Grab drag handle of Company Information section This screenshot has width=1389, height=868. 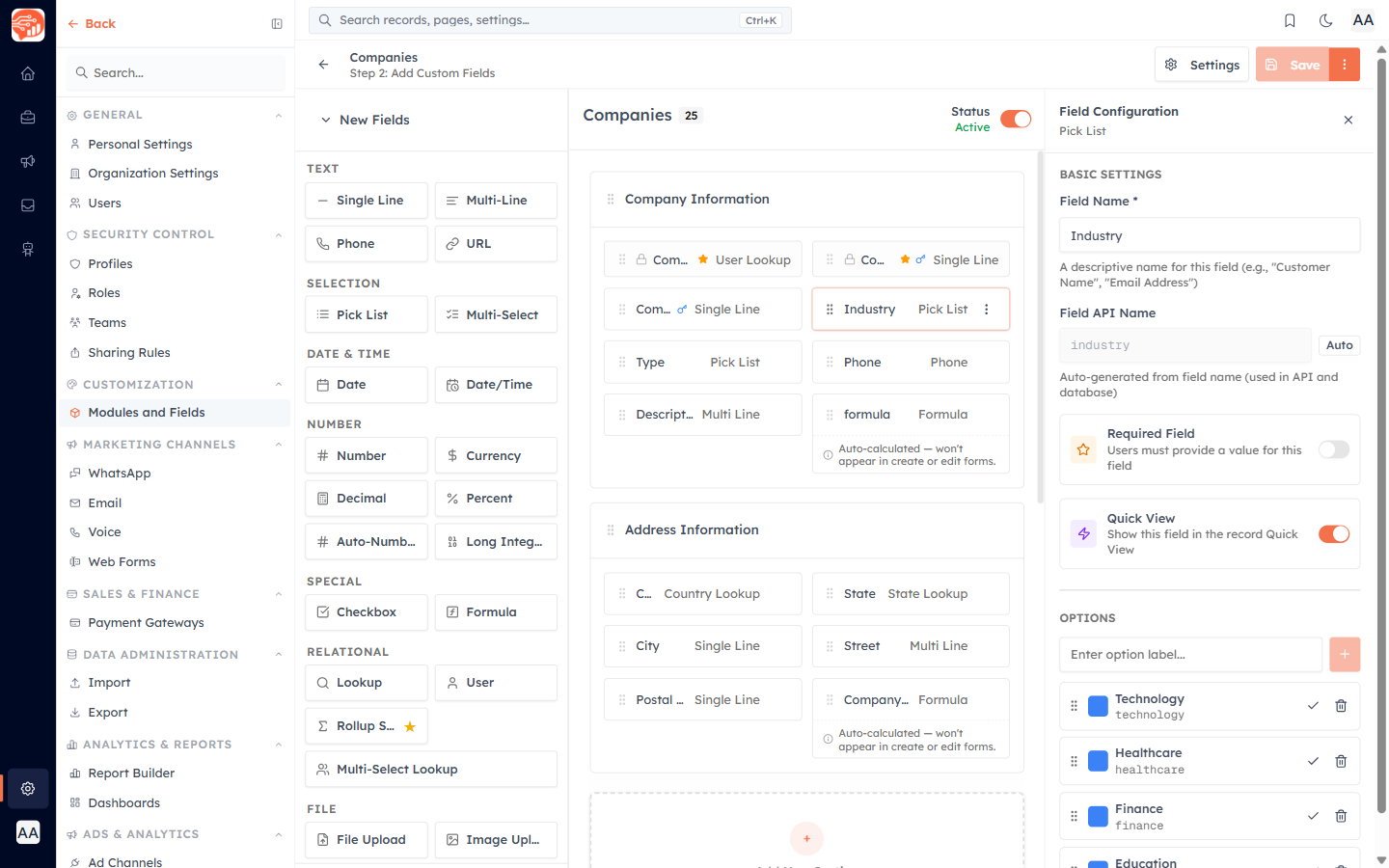(x=611, y=200)
